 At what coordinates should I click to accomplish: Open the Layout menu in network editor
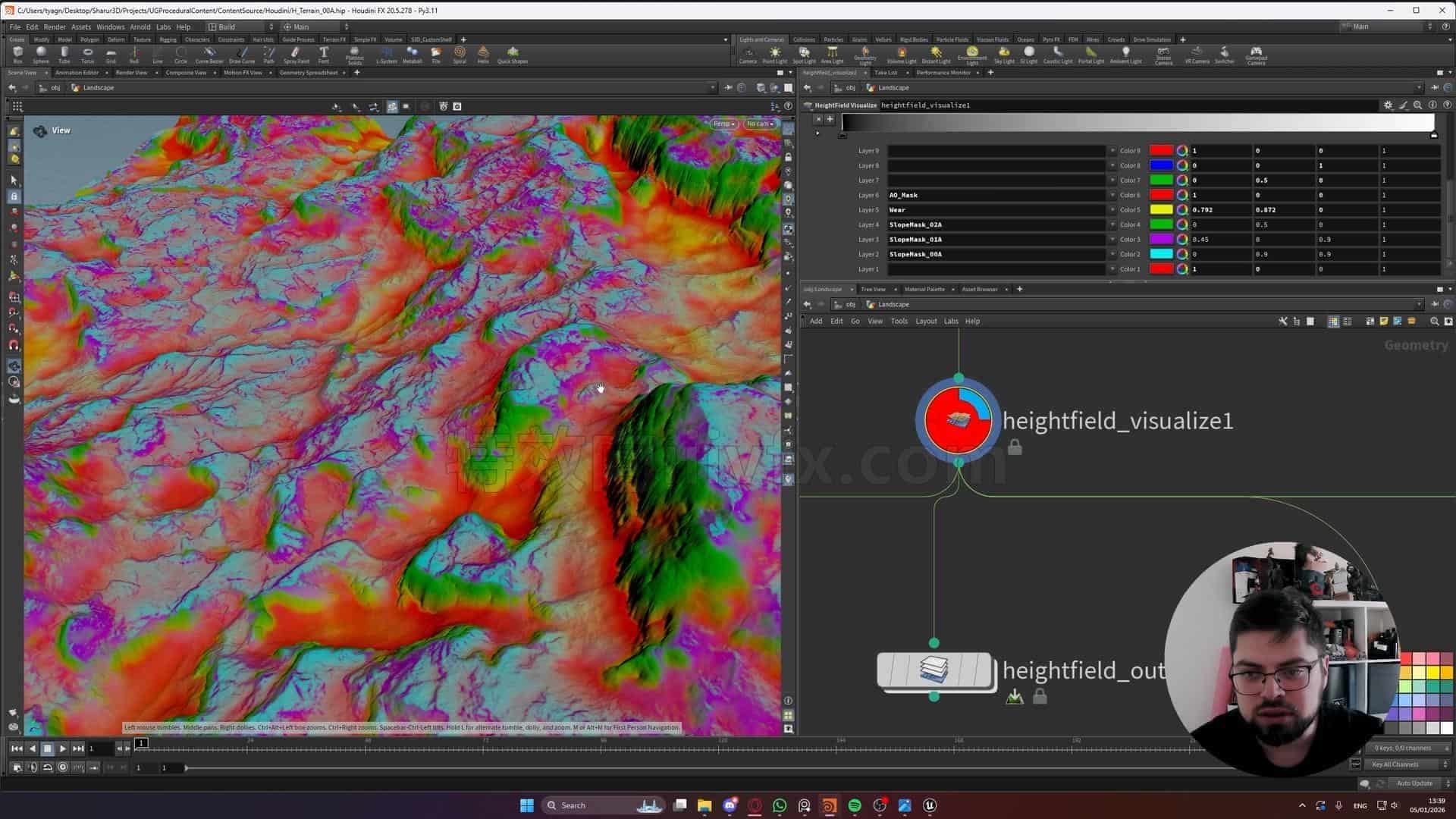(x=926, y=322)
